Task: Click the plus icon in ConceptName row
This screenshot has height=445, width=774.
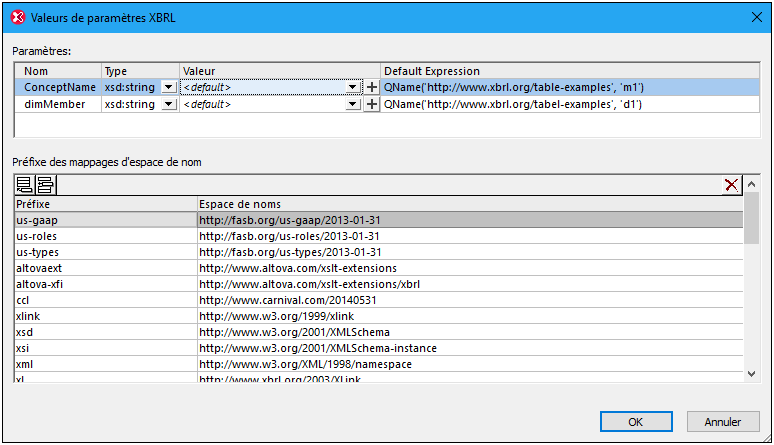Action: coord(372,87)
